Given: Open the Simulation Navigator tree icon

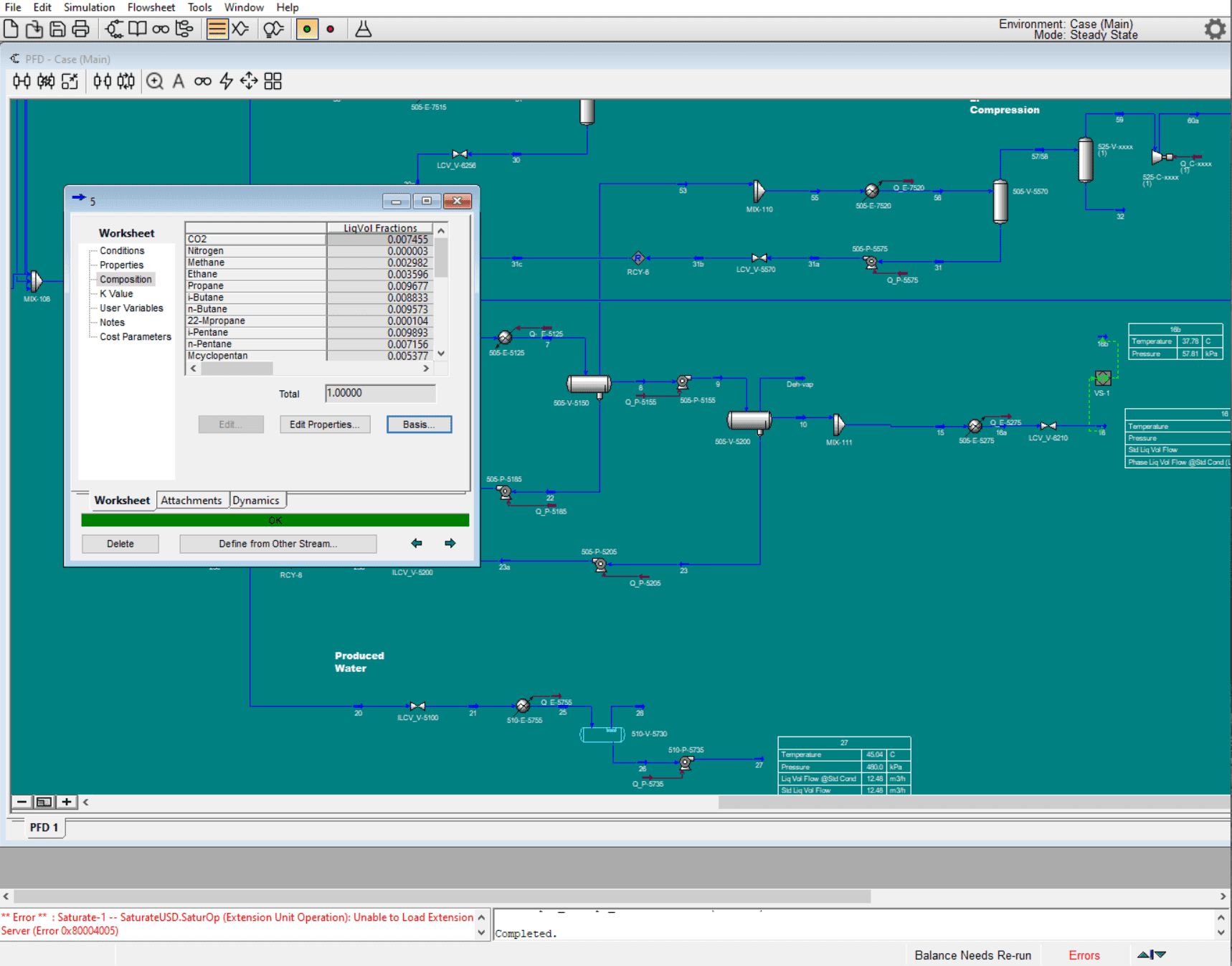Looking at the screenshot, I should (x=184, y=29).
